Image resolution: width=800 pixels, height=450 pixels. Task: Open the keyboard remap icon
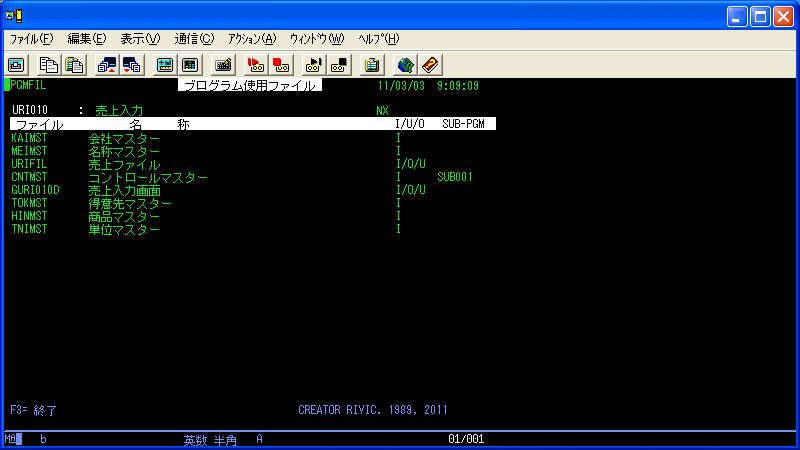coord(222,65)
